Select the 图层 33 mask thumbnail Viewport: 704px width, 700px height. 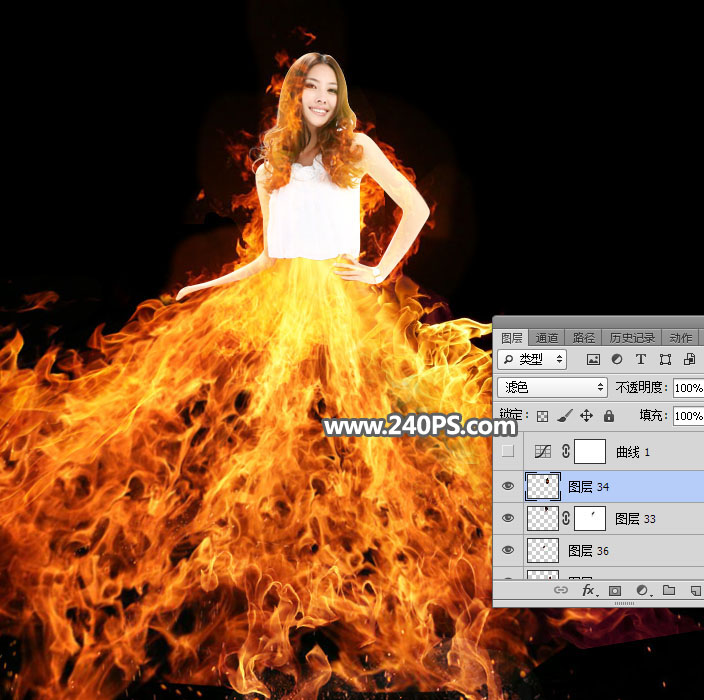pyautogui.click(x=590, y=518)
